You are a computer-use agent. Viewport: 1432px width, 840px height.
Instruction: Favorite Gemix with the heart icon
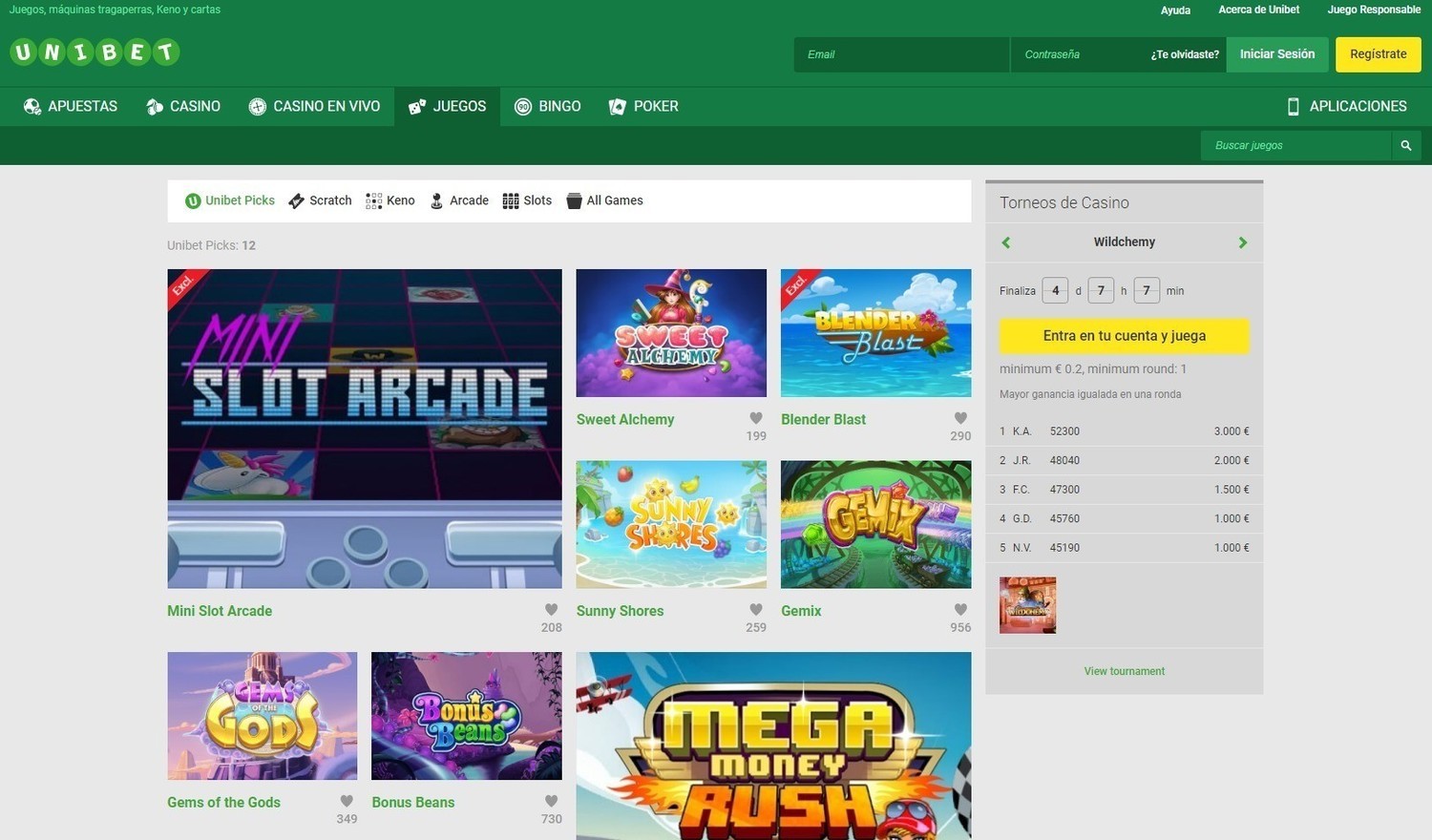[959, 608]
